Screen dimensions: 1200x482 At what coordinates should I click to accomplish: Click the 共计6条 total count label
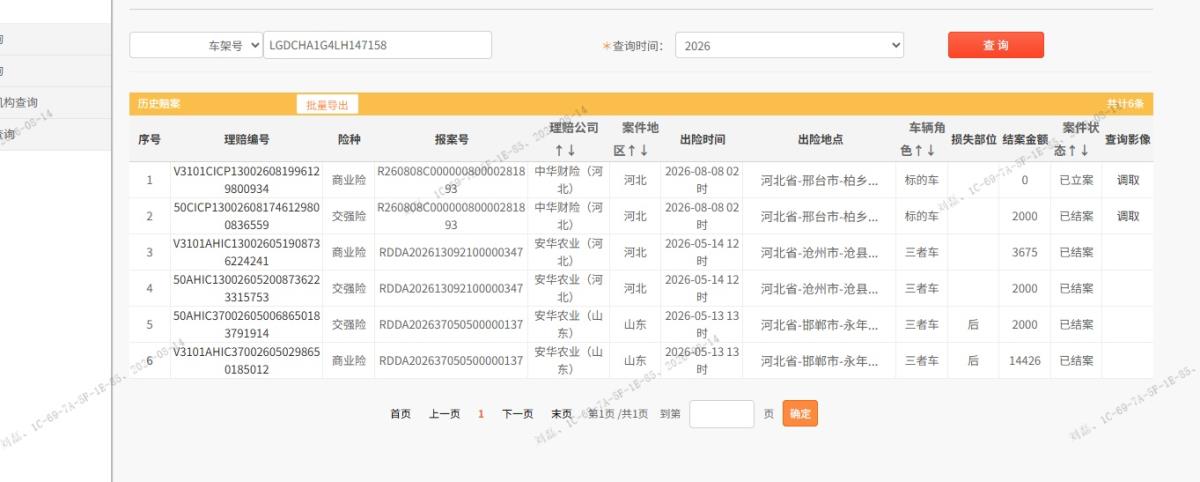[1125, 104]
